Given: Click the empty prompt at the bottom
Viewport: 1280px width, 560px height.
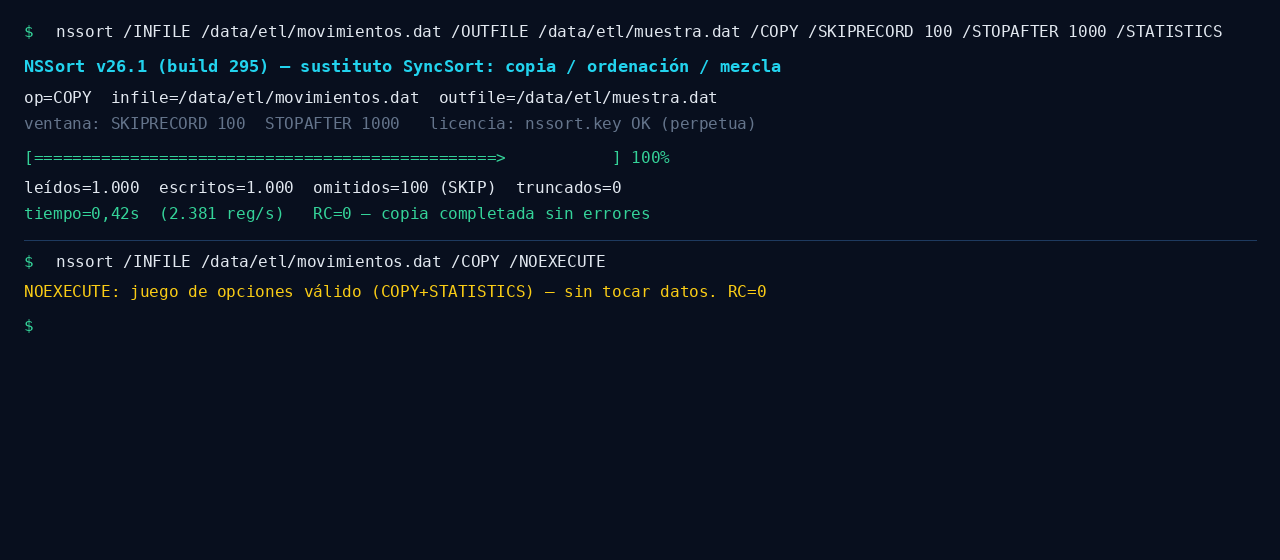Looking at the screenshot, I should click(29, 326).
